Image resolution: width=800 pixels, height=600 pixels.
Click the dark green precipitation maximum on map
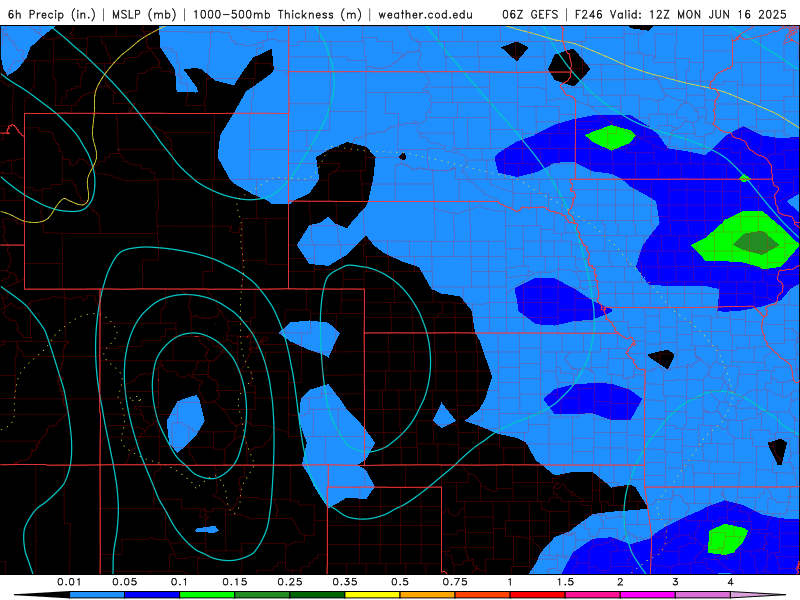tap(756, 243)
